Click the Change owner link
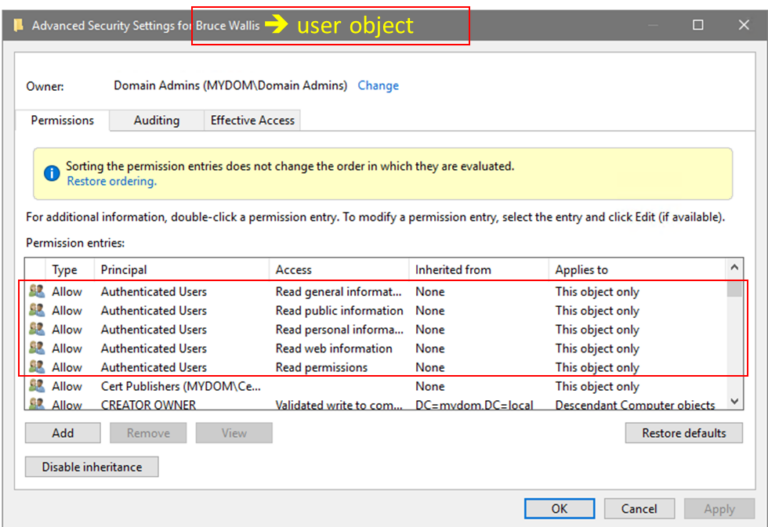Image resolution: width=768 pixels, height=527 pixels. pos(378,85)
